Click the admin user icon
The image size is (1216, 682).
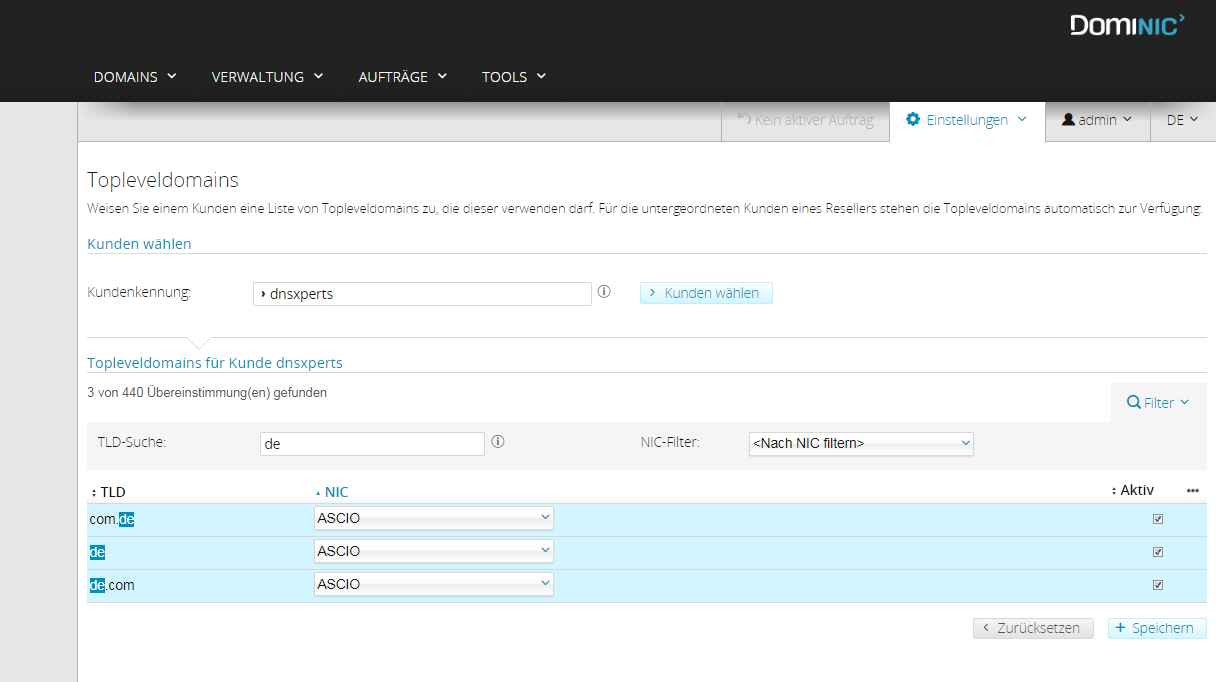[1068, 119]
